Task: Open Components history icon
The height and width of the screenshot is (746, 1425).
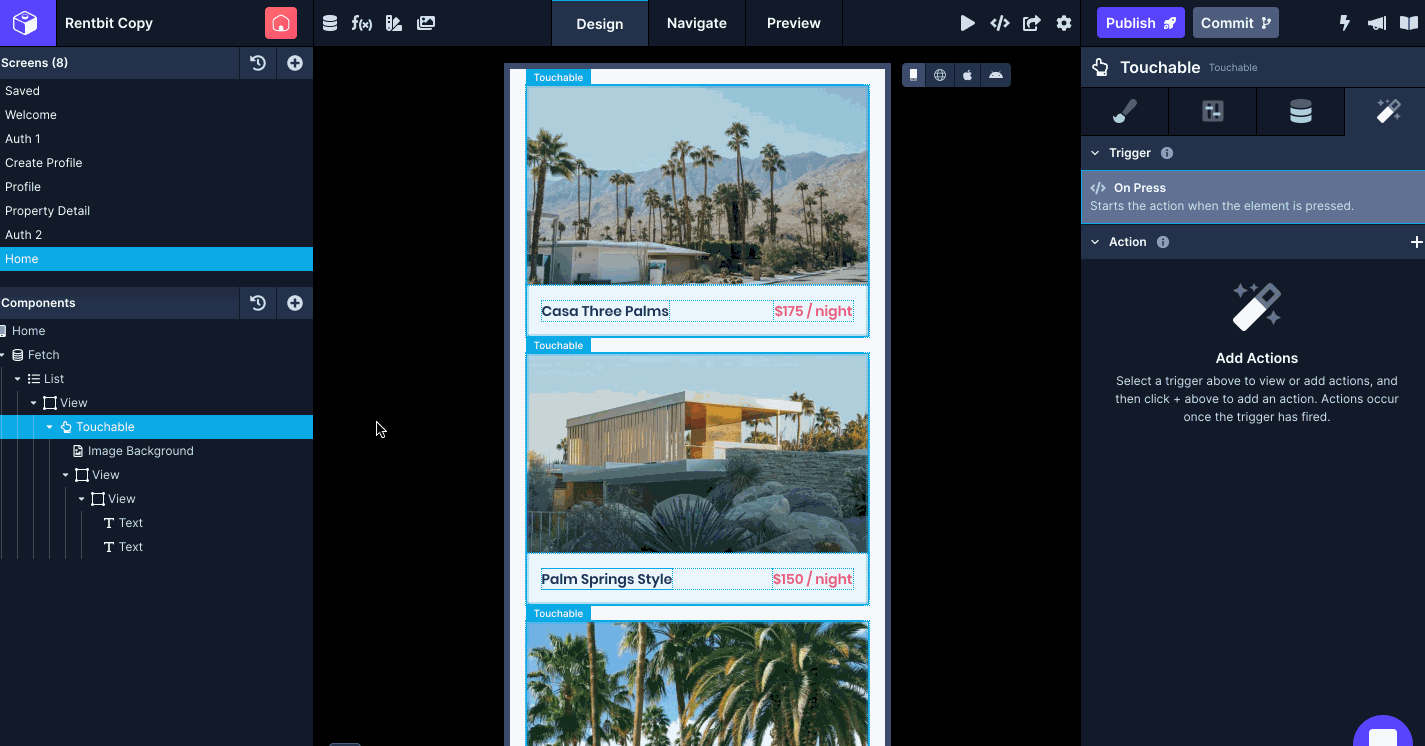Action: click(x=258, y=303)
